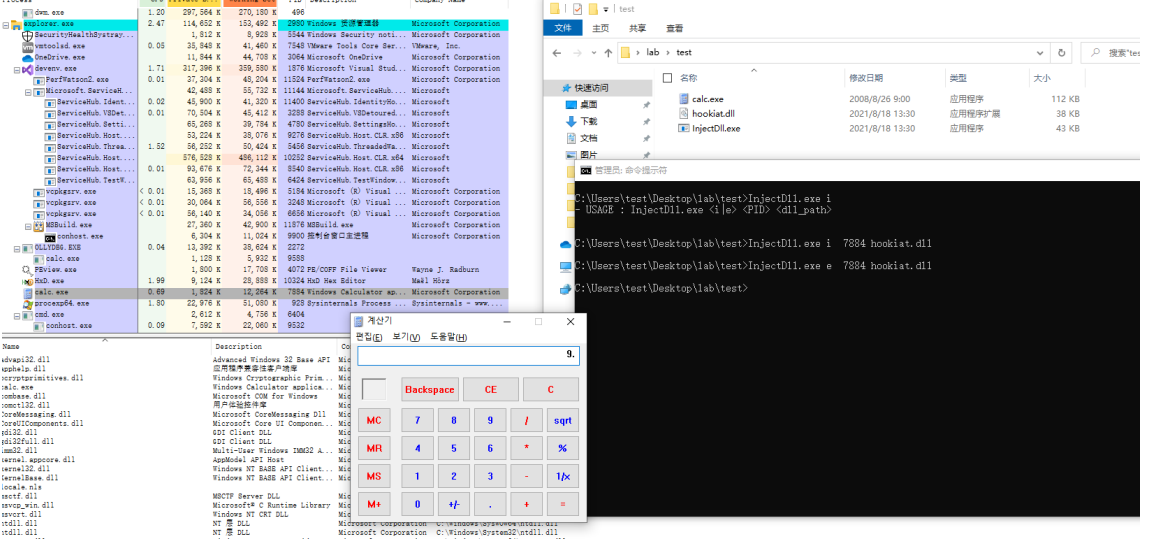Collapse the MSBuild.exe branch

coord(29,226)
